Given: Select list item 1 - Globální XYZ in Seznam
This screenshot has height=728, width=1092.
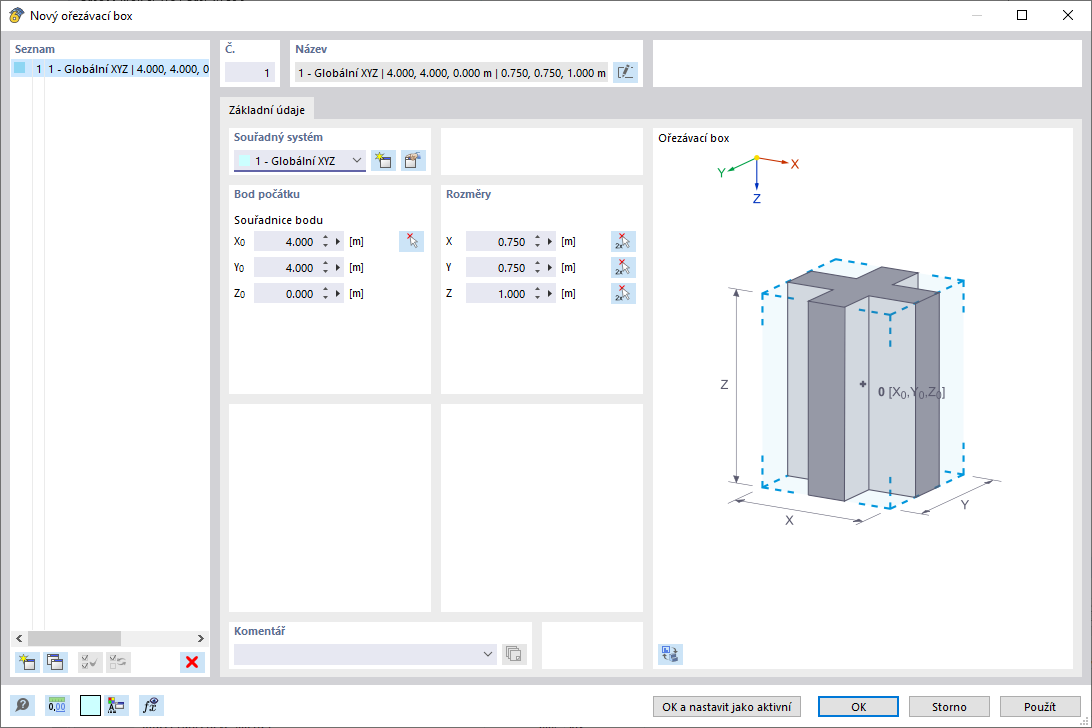Looking at the screenshot, I should coord(110,69).
